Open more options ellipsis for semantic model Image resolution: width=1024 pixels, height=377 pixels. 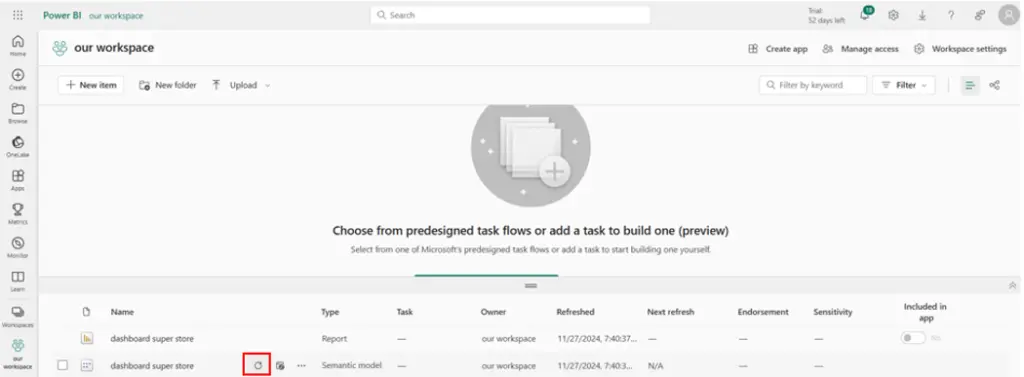click(x=301, y=365)
